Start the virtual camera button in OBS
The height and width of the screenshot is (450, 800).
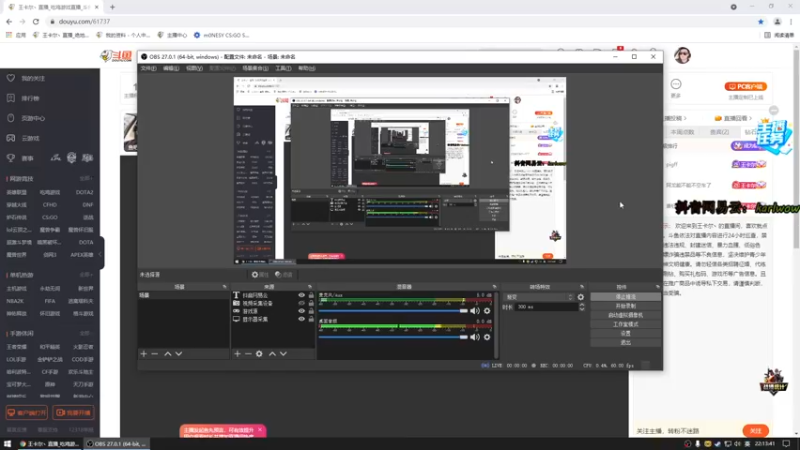[626, 315]
